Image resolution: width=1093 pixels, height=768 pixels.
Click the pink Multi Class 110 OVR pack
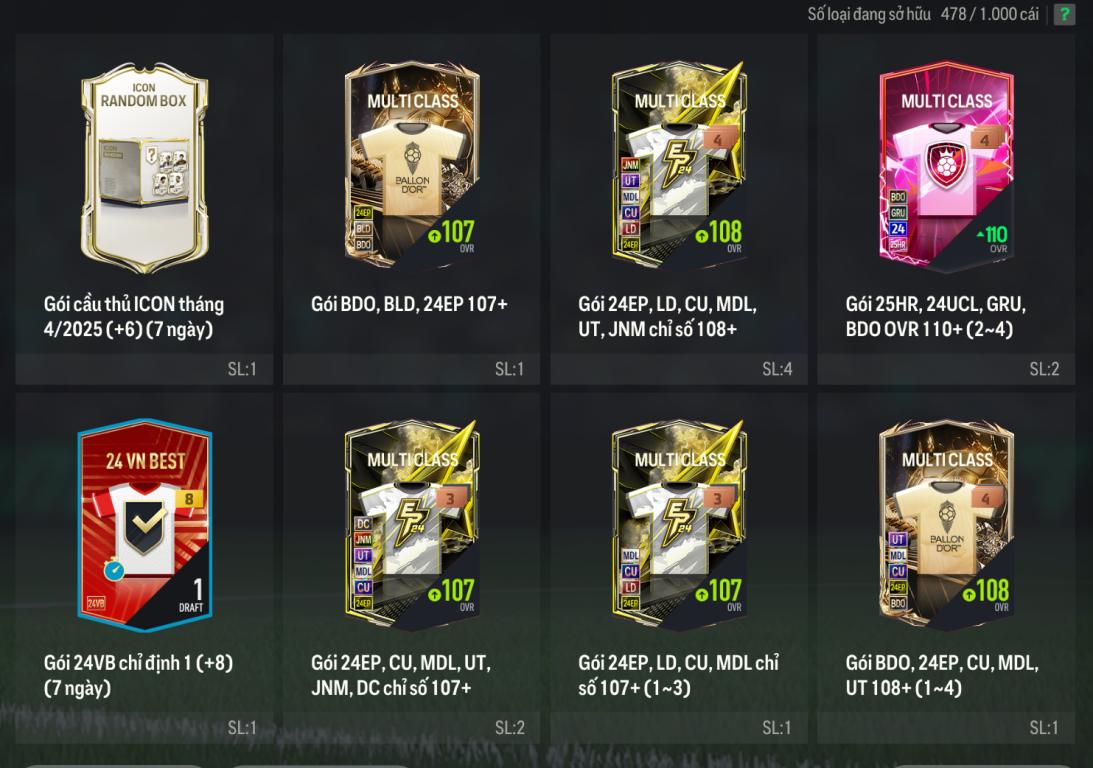coord(946,166)
